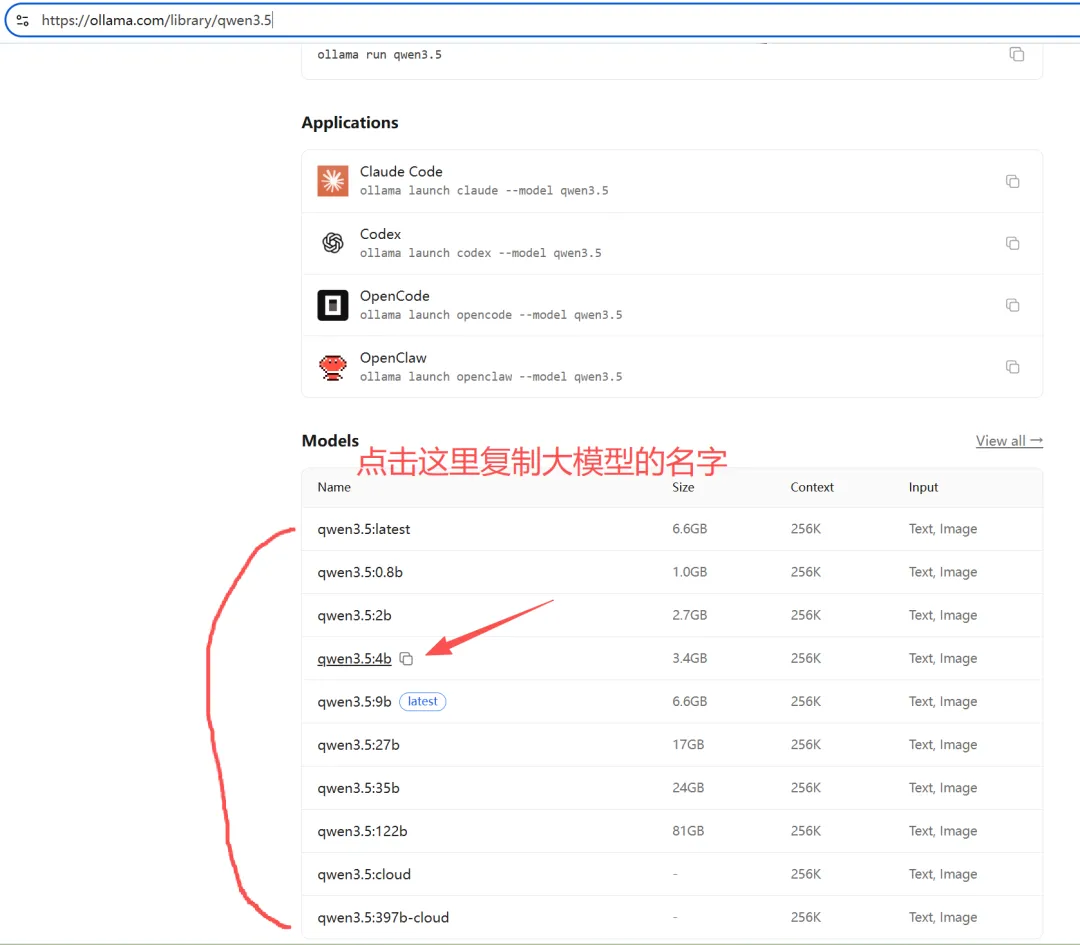Open the qwen3.5:9b model link

point(354,702)
